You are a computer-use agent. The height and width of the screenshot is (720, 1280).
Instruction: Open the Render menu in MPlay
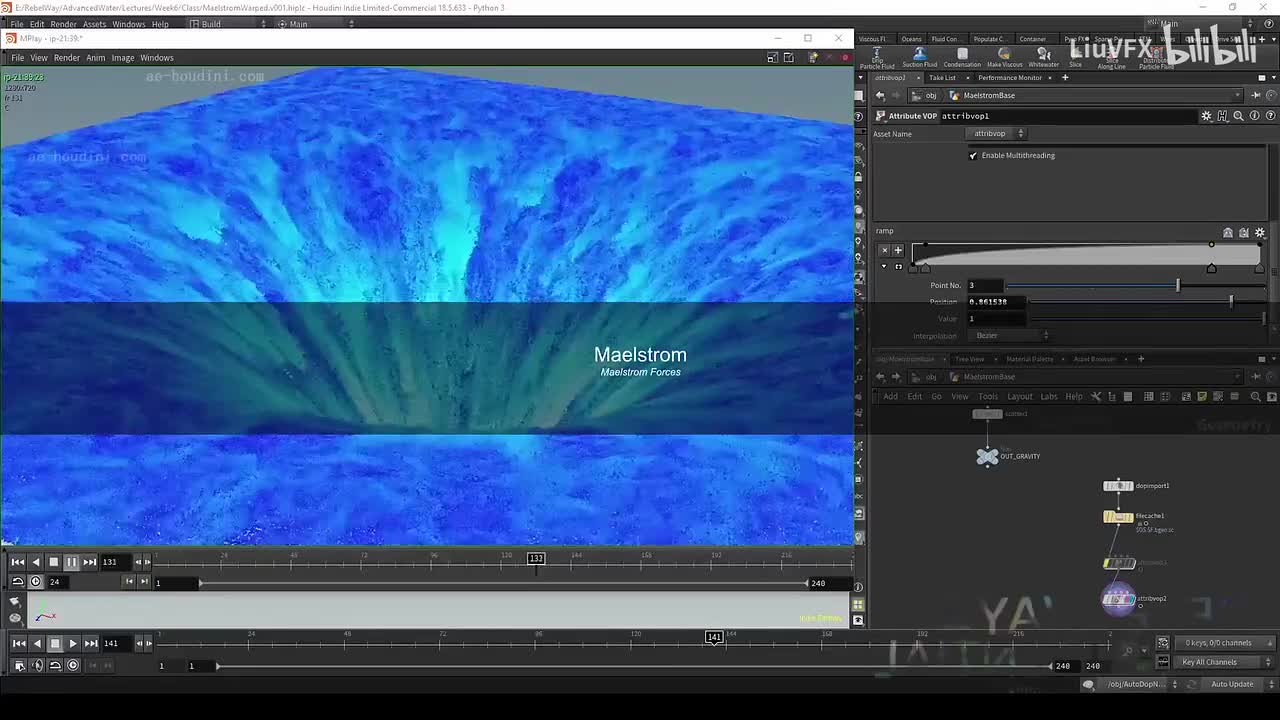pyautogui.click(x=66, y=58)
